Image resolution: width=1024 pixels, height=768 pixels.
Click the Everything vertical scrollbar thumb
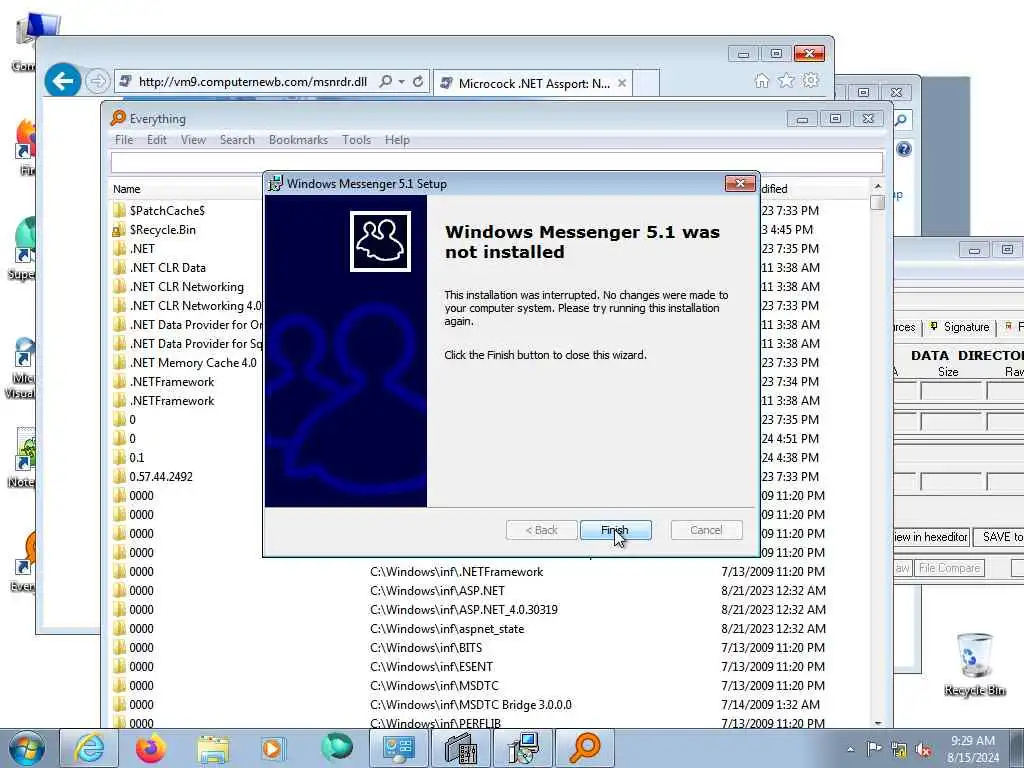tap(878, 202)
